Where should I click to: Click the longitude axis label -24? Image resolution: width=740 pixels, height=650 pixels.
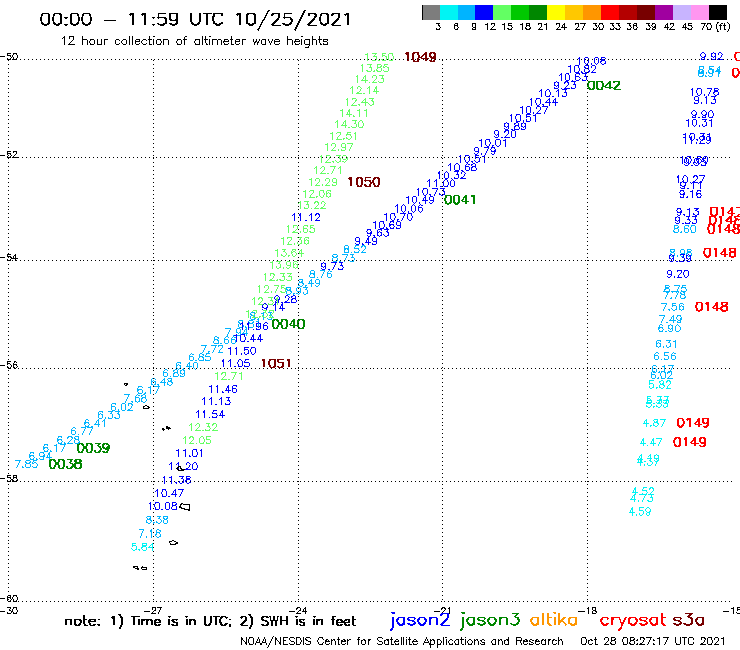click(298, 610)
